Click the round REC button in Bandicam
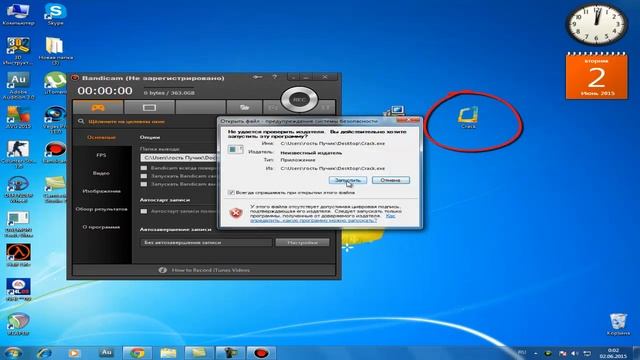640x360 pixels. [299, 100]
